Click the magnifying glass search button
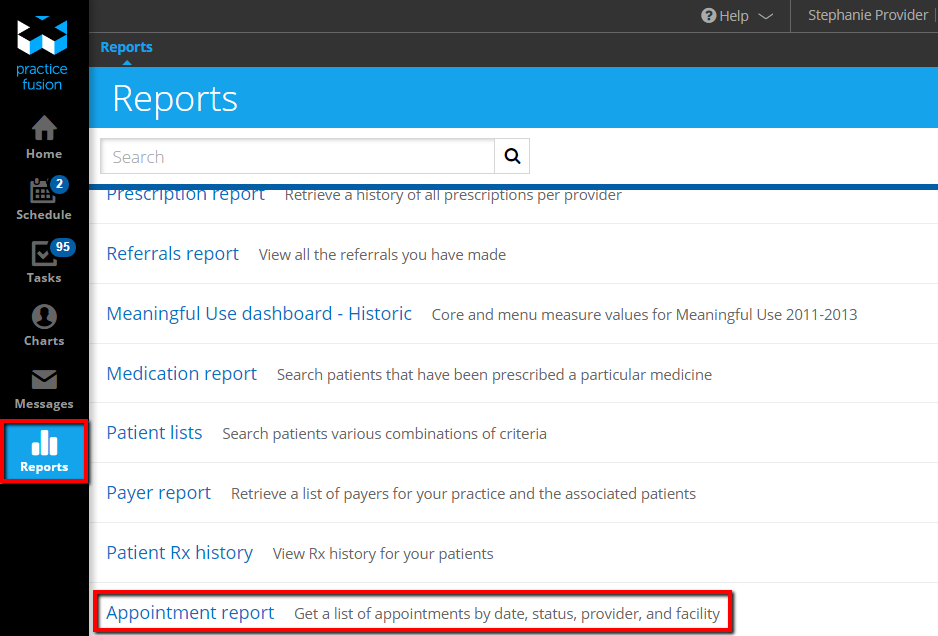 point(512,156)
